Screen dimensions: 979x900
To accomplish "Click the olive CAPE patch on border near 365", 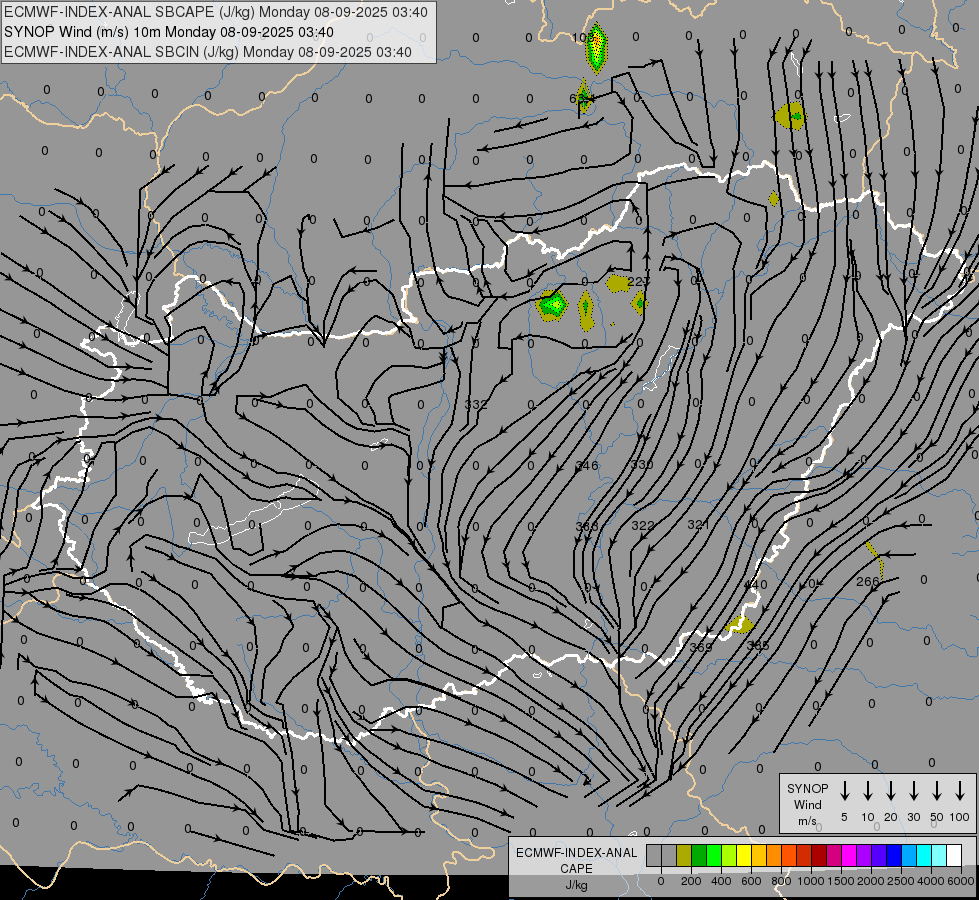I will 740,624.
